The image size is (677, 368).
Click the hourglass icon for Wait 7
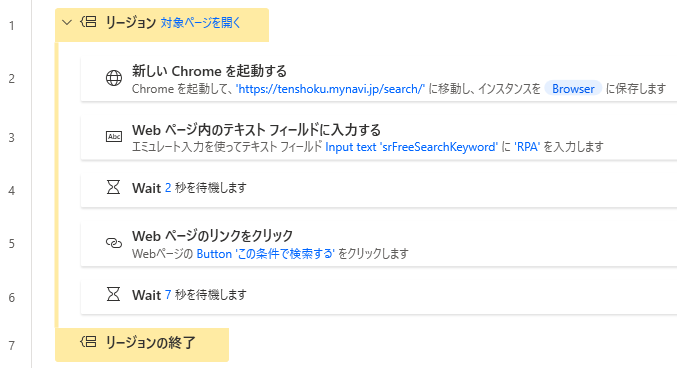tap(114, 295)
